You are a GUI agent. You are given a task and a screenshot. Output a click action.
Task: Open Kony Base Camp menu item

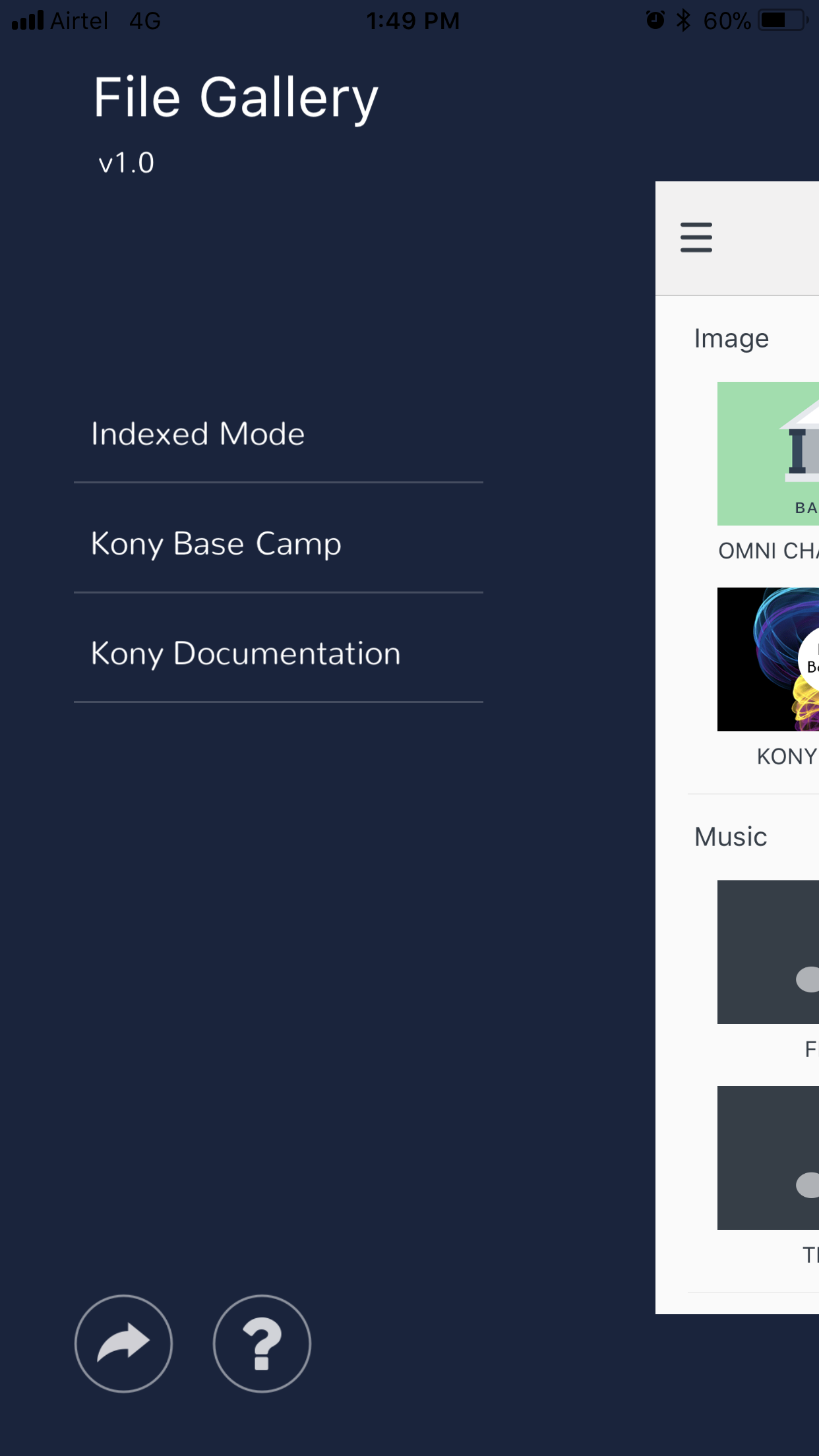278,543
